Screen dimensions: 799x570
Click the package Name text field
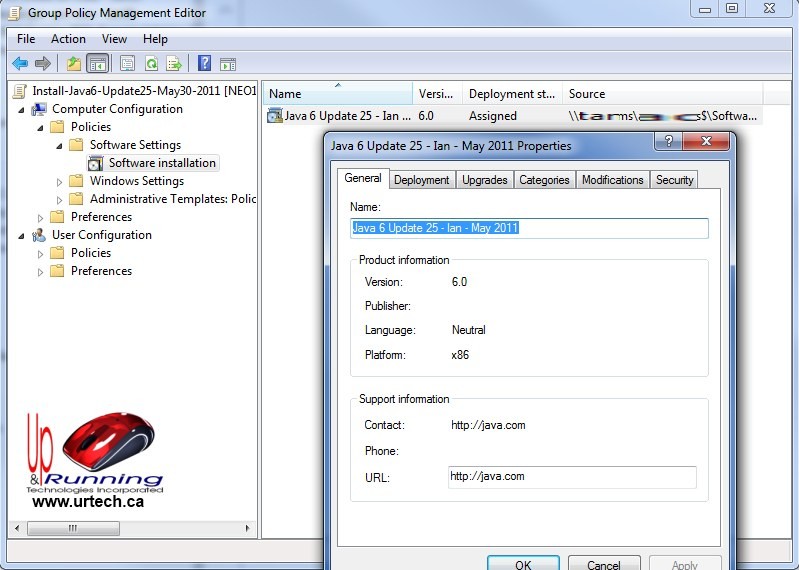click(529, 228)
